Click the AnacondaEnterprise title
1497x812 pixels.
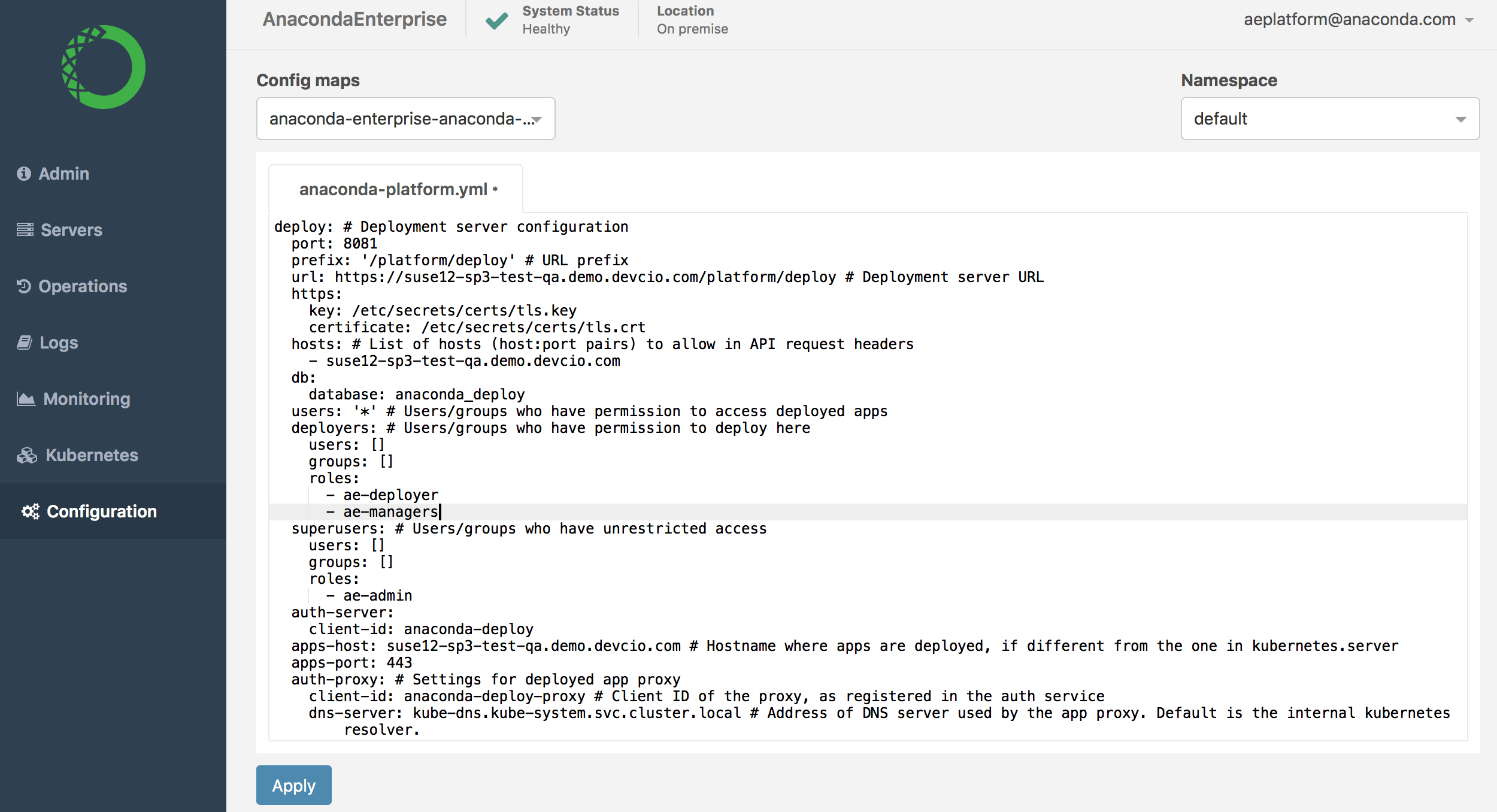point(354,20)
